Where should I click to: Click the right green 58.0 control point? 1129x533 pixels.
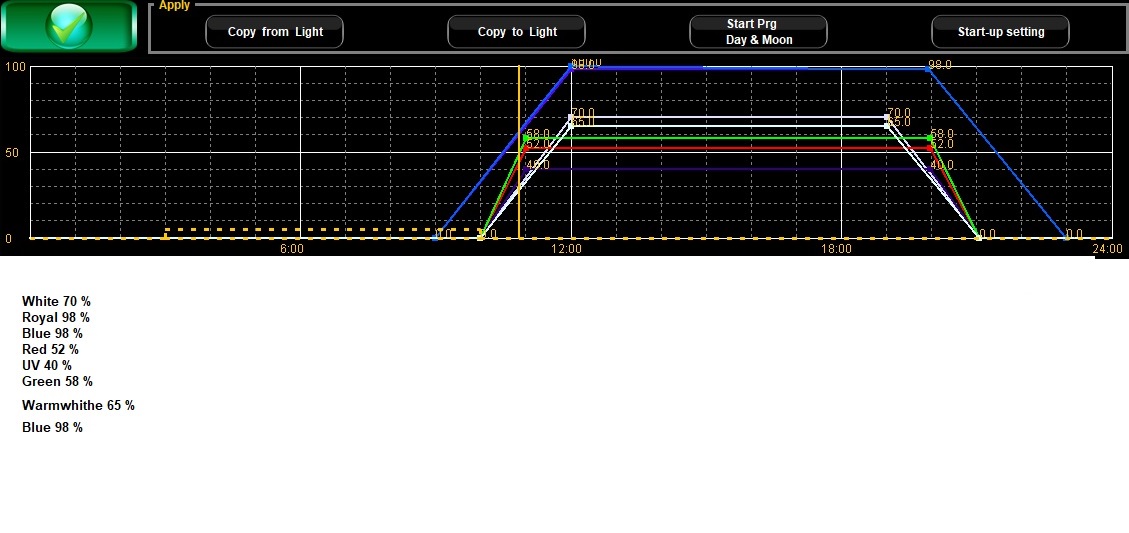pyautogui.click(x=931, y=138)
